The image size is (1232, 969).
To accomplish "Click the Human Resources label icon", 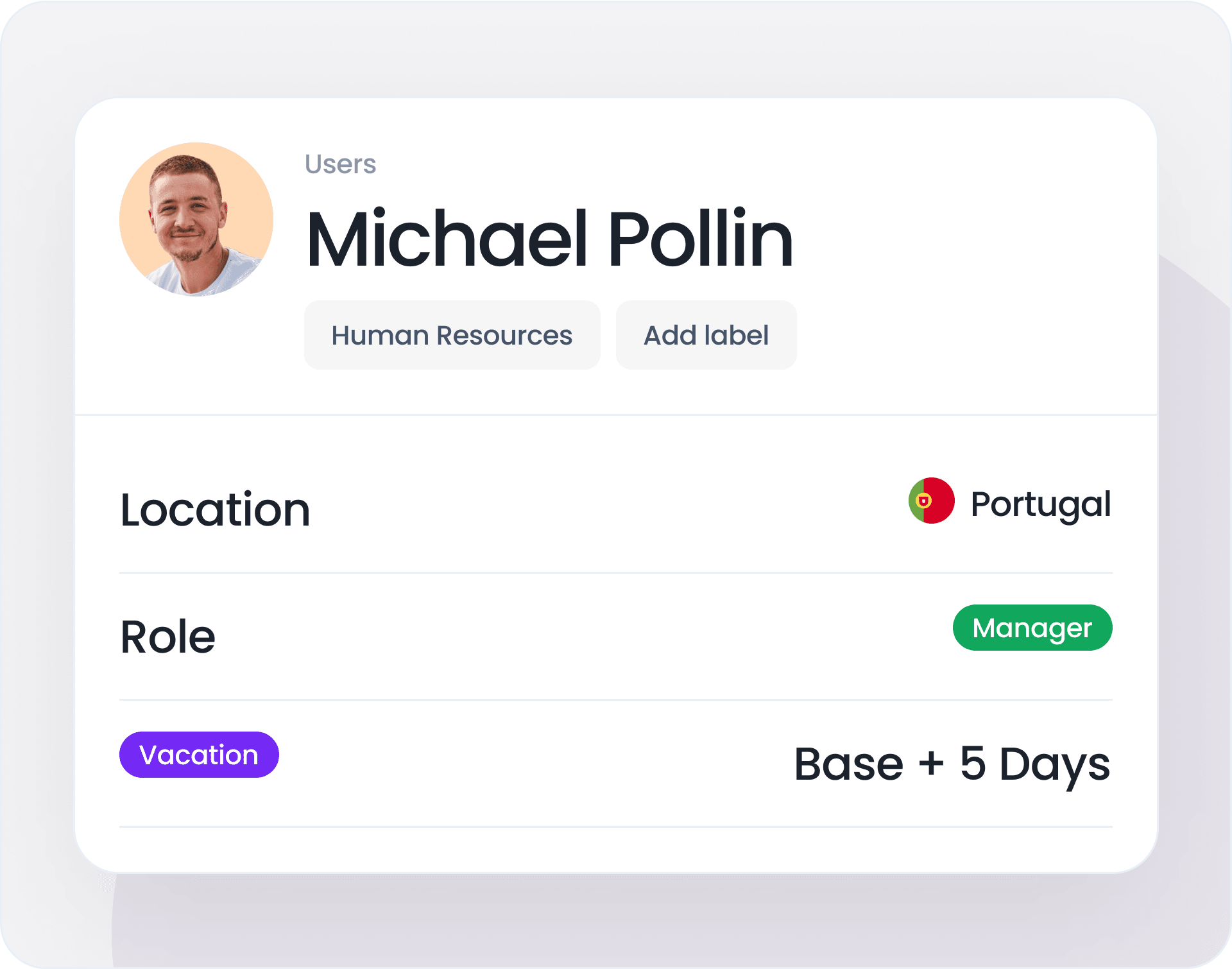I will 453,335.
